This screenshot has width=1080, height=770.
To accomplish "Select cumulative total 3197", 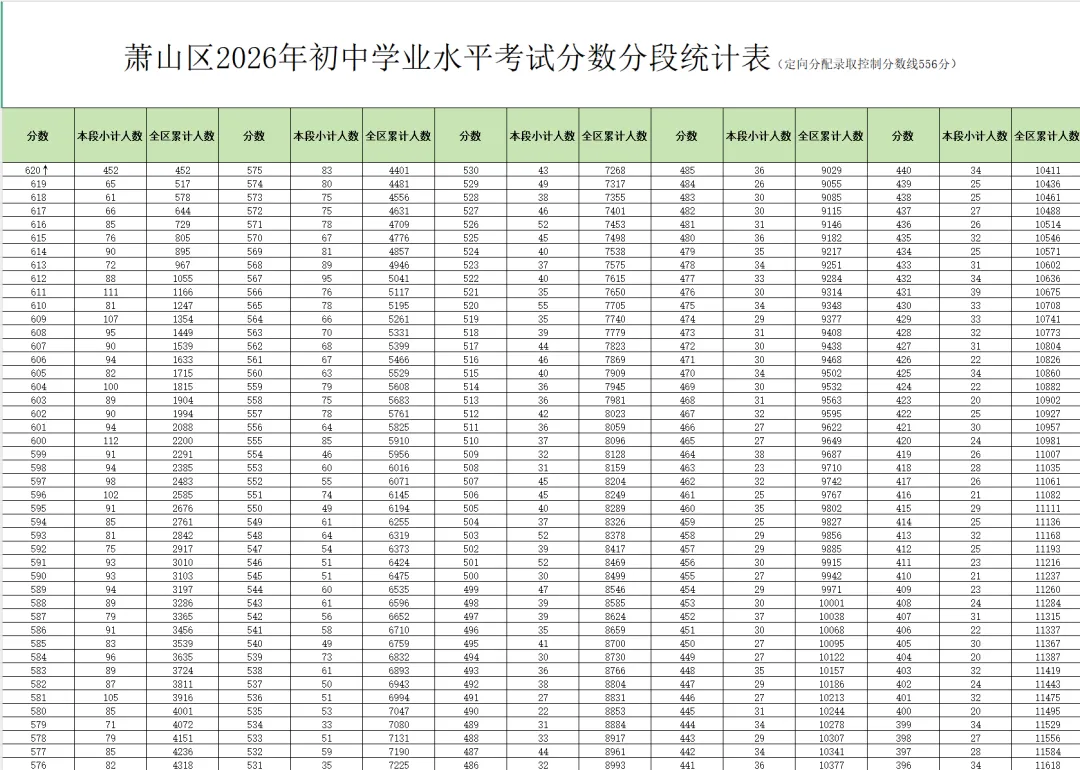I will pos(183,590).
